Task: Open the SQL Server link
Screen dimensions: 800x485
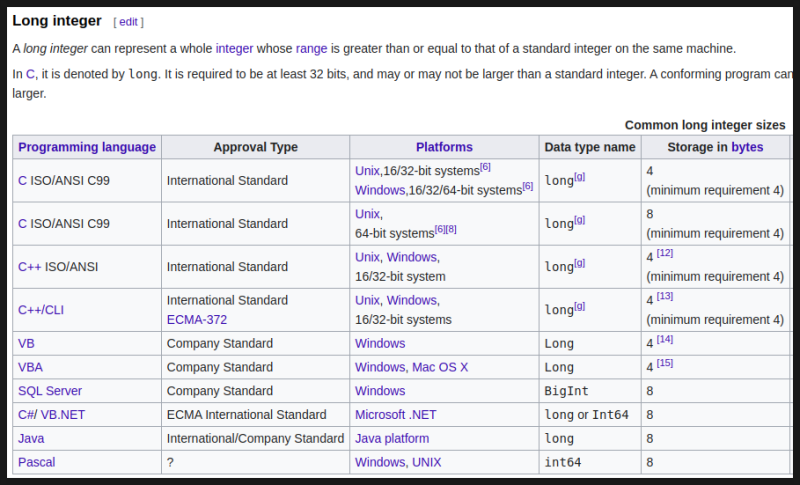Action: [50, 391]
